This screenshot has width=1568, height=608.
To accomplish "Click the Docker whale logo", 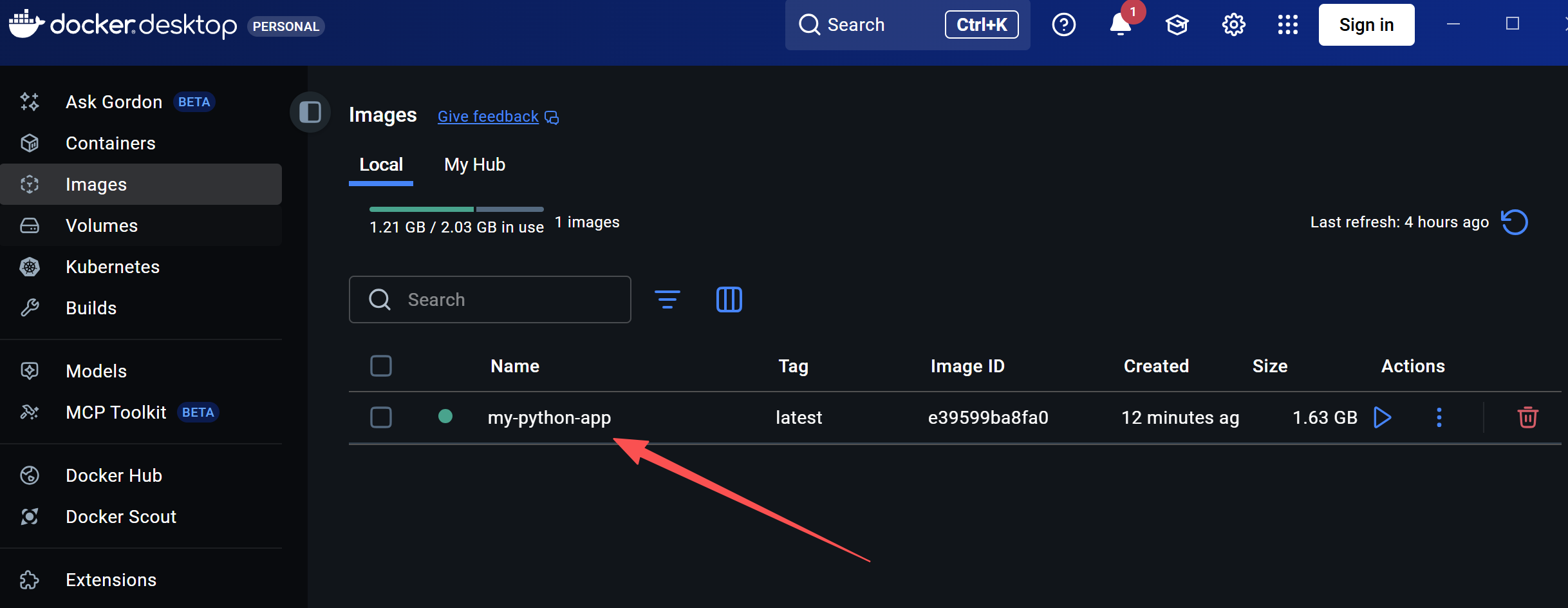I will [26, 24].
